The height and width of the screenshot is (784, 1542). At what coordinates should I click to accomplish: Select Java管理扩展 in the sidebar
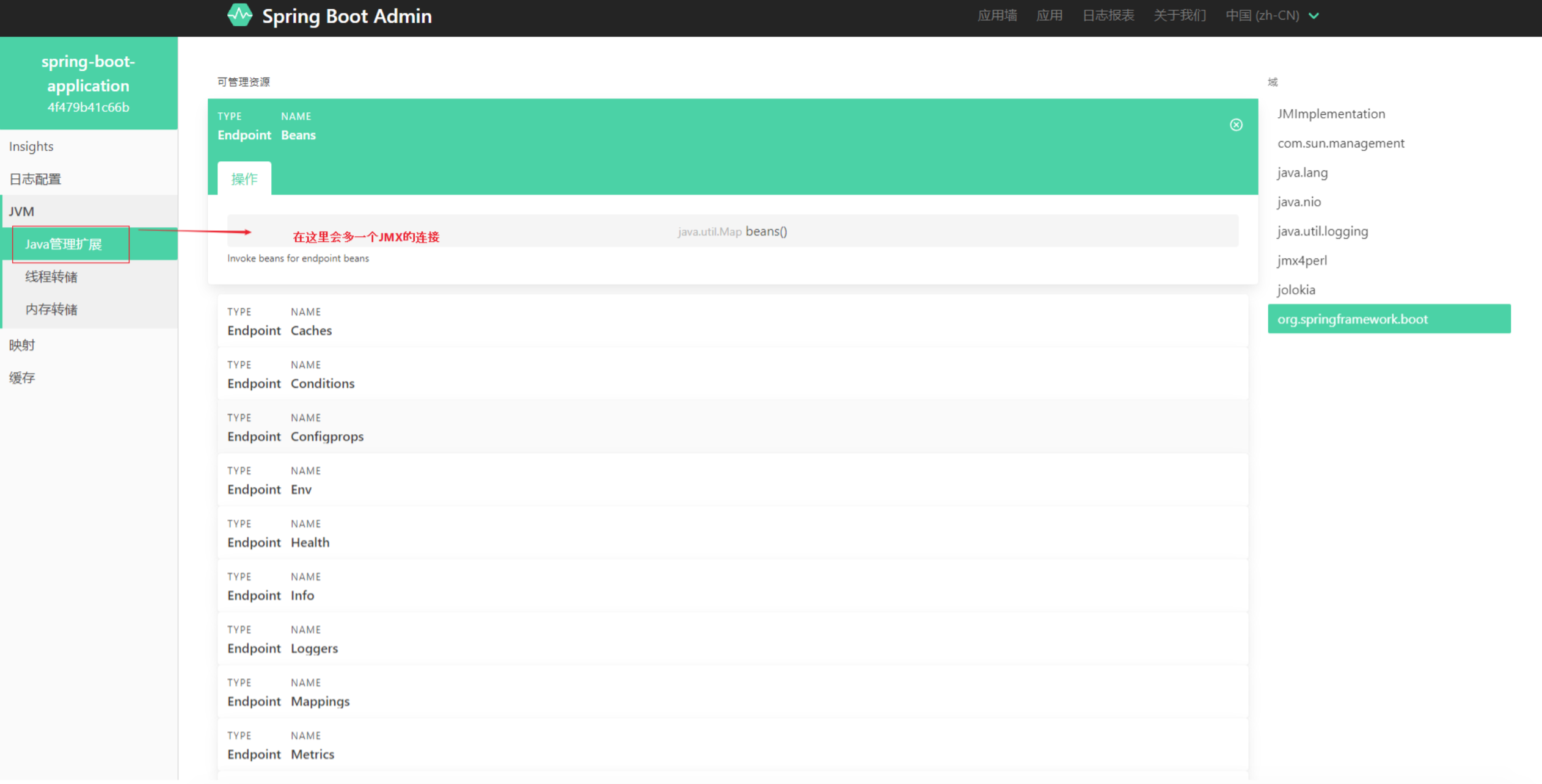89,244
